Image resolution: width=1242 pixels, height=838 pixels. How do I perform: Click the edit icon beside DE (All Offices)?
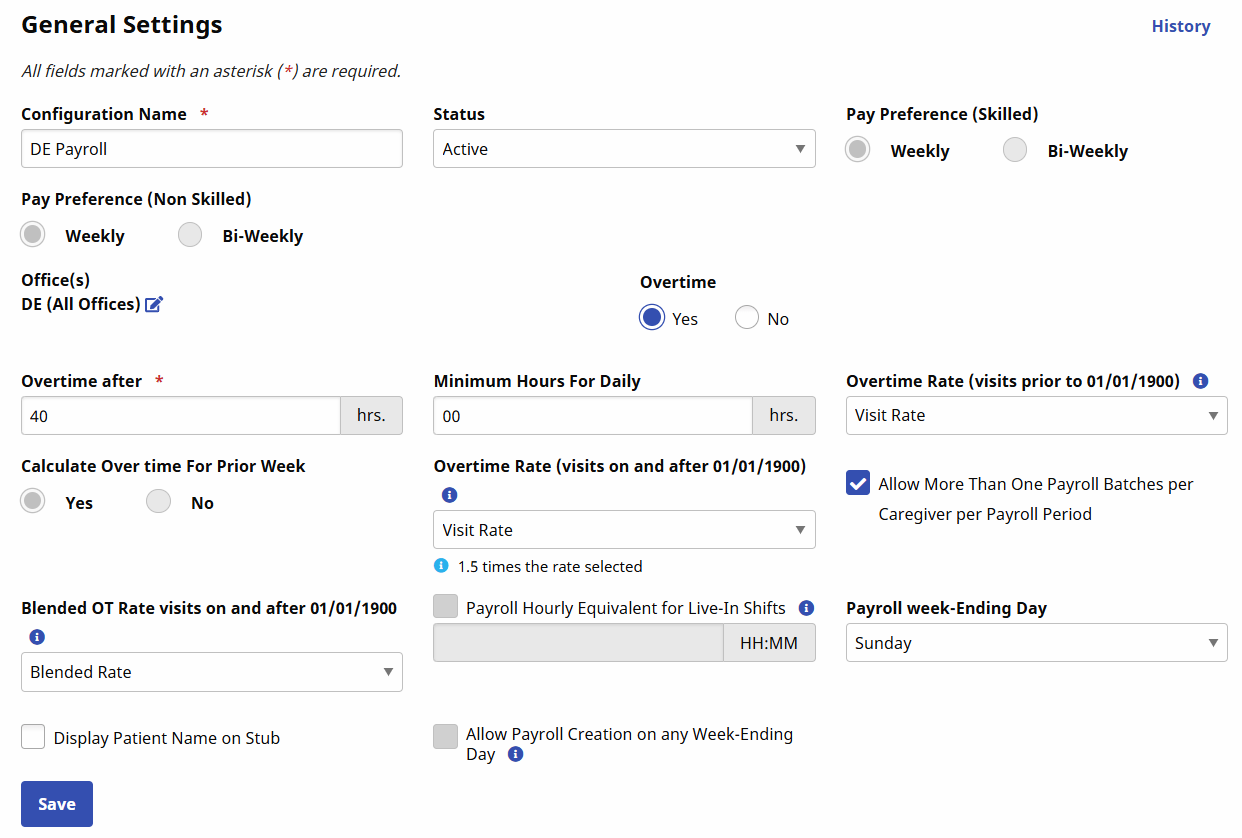[154, 305]
